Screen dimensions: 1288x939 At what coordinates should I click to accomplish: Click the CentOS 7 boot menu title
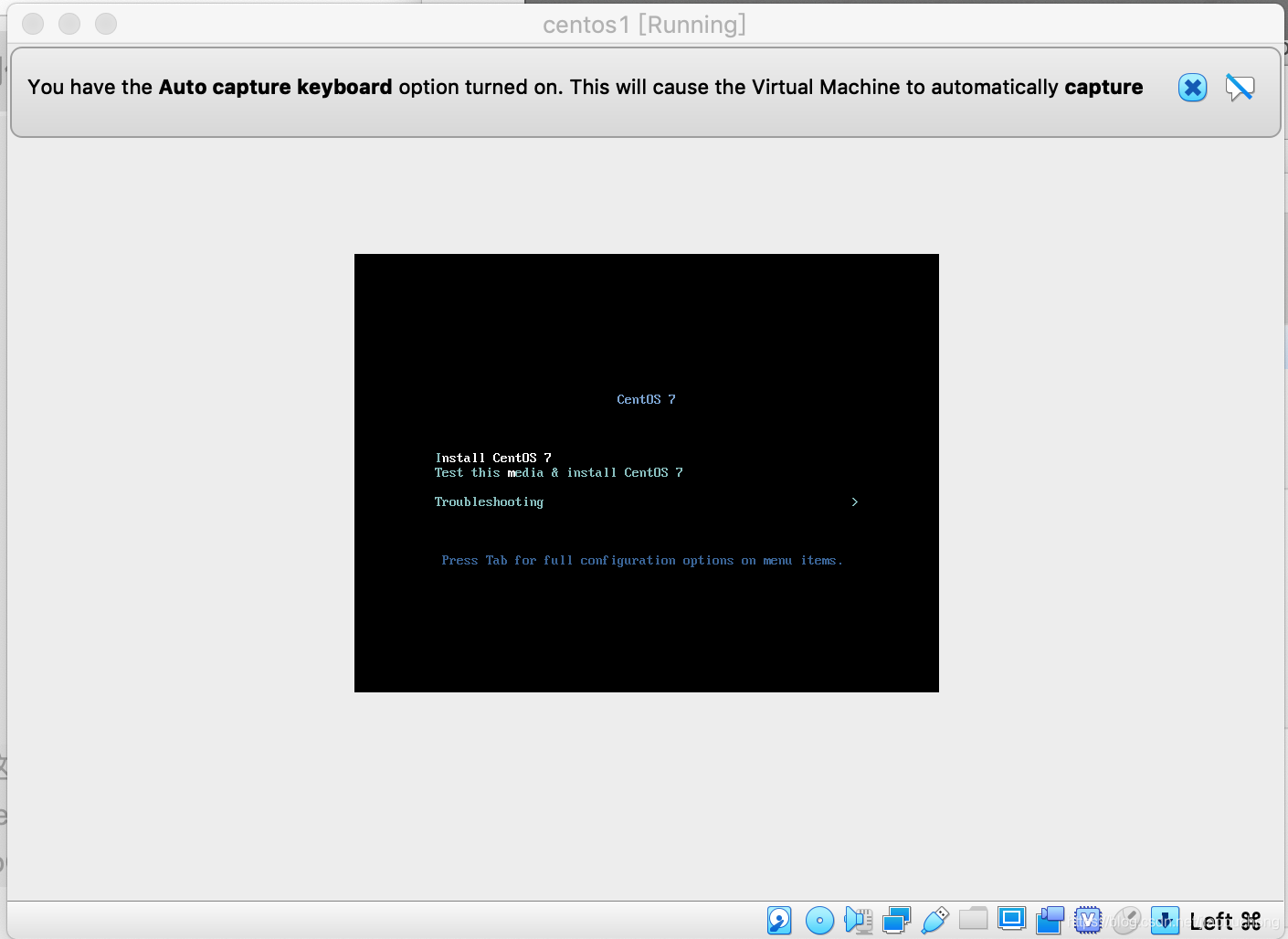coord(646,399)
